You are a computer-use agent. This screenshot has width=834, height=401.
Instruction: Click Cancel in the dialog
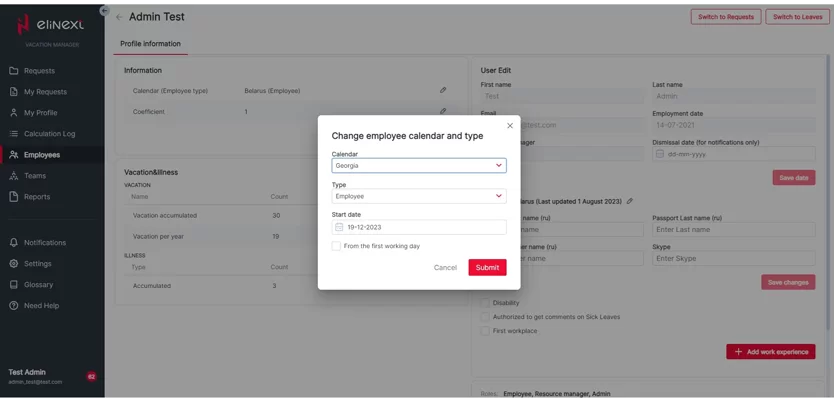point(445,268)
